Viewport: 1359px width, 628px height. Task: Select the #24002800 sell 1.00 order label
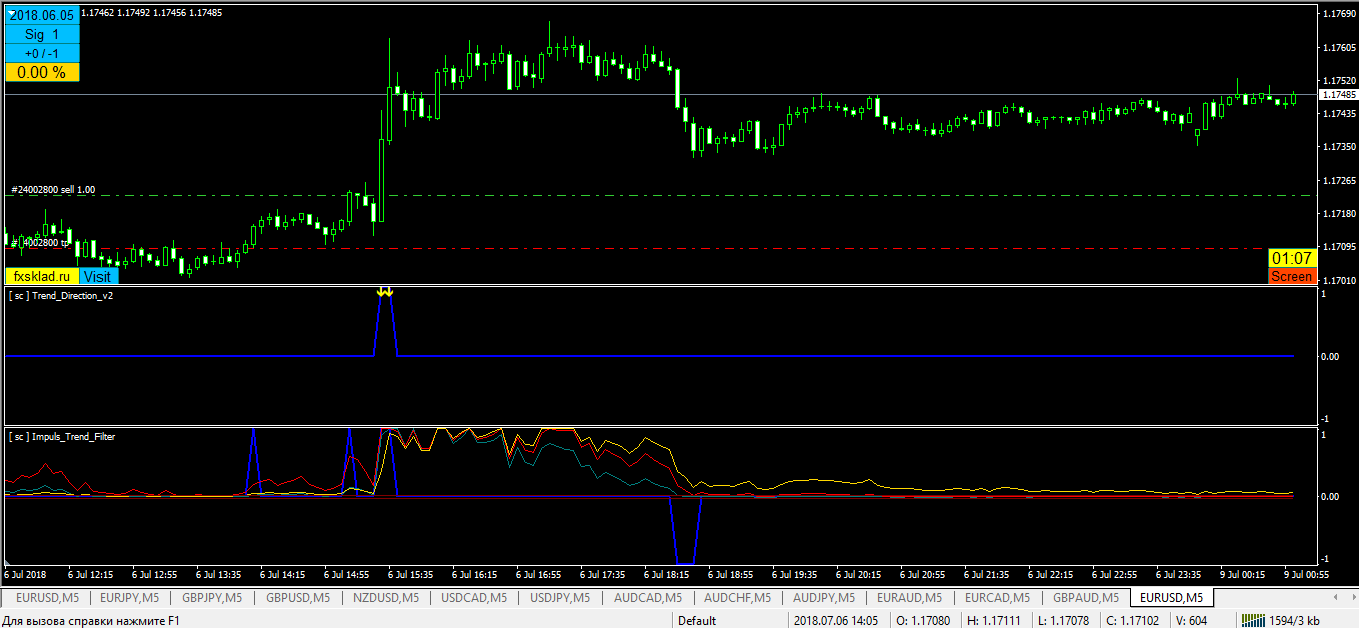coord(53,189)
